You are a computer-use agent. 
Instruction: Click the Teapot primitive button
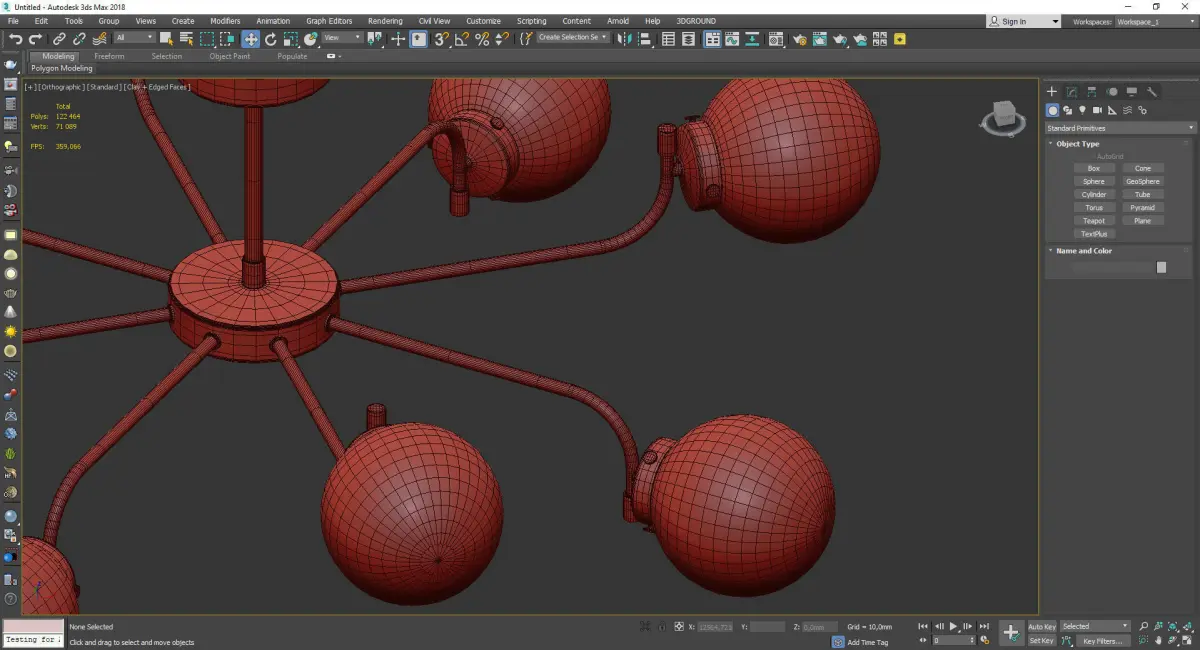pos(1094,221)
